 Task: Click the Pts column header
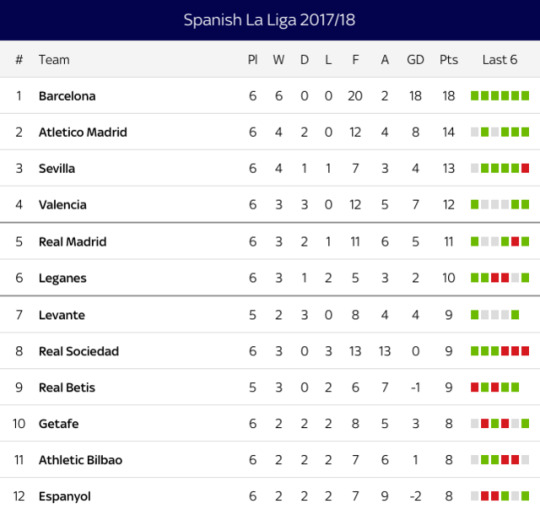click(x=448, y=60)
